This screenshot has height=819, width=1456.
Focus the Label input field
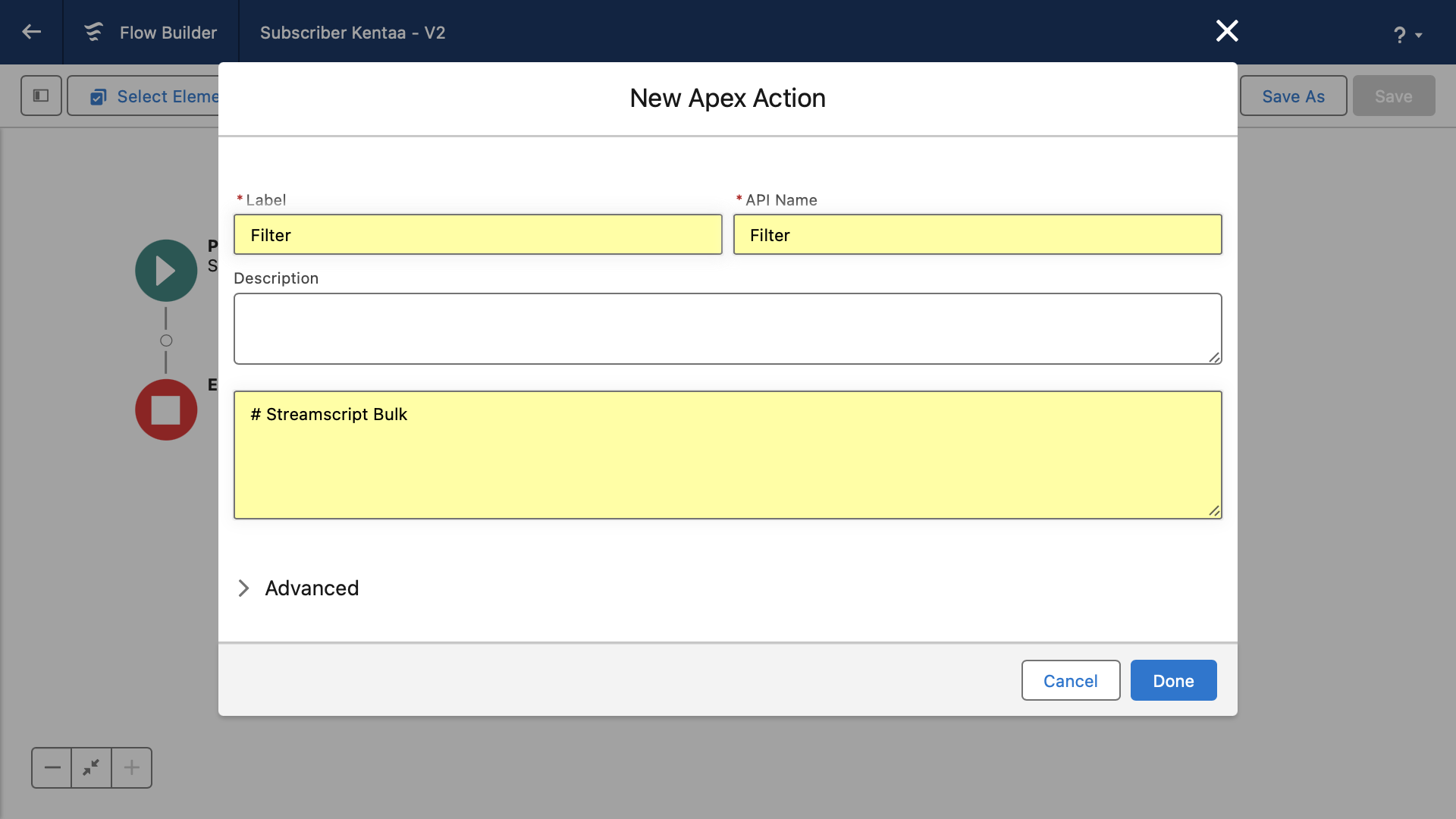tap(478, 234)
